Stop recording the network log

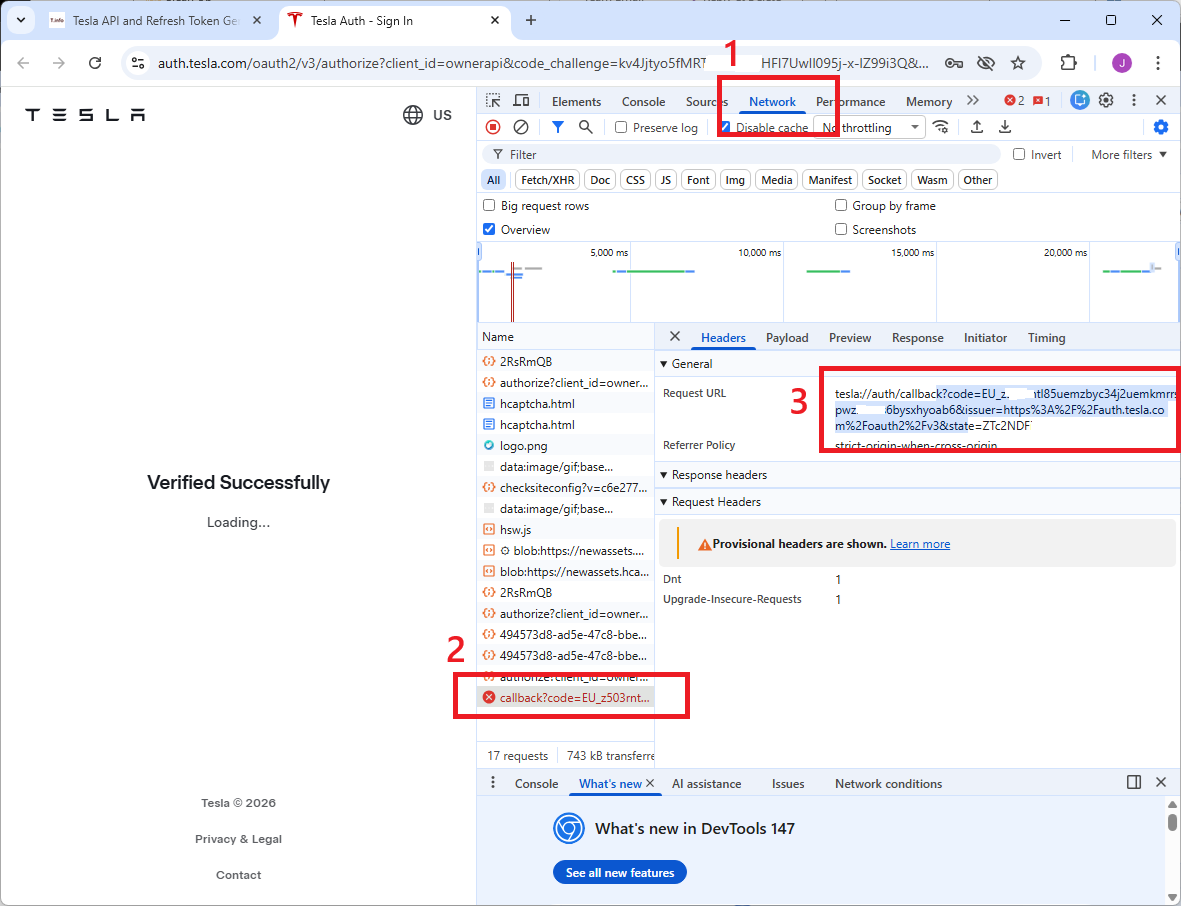493,127
